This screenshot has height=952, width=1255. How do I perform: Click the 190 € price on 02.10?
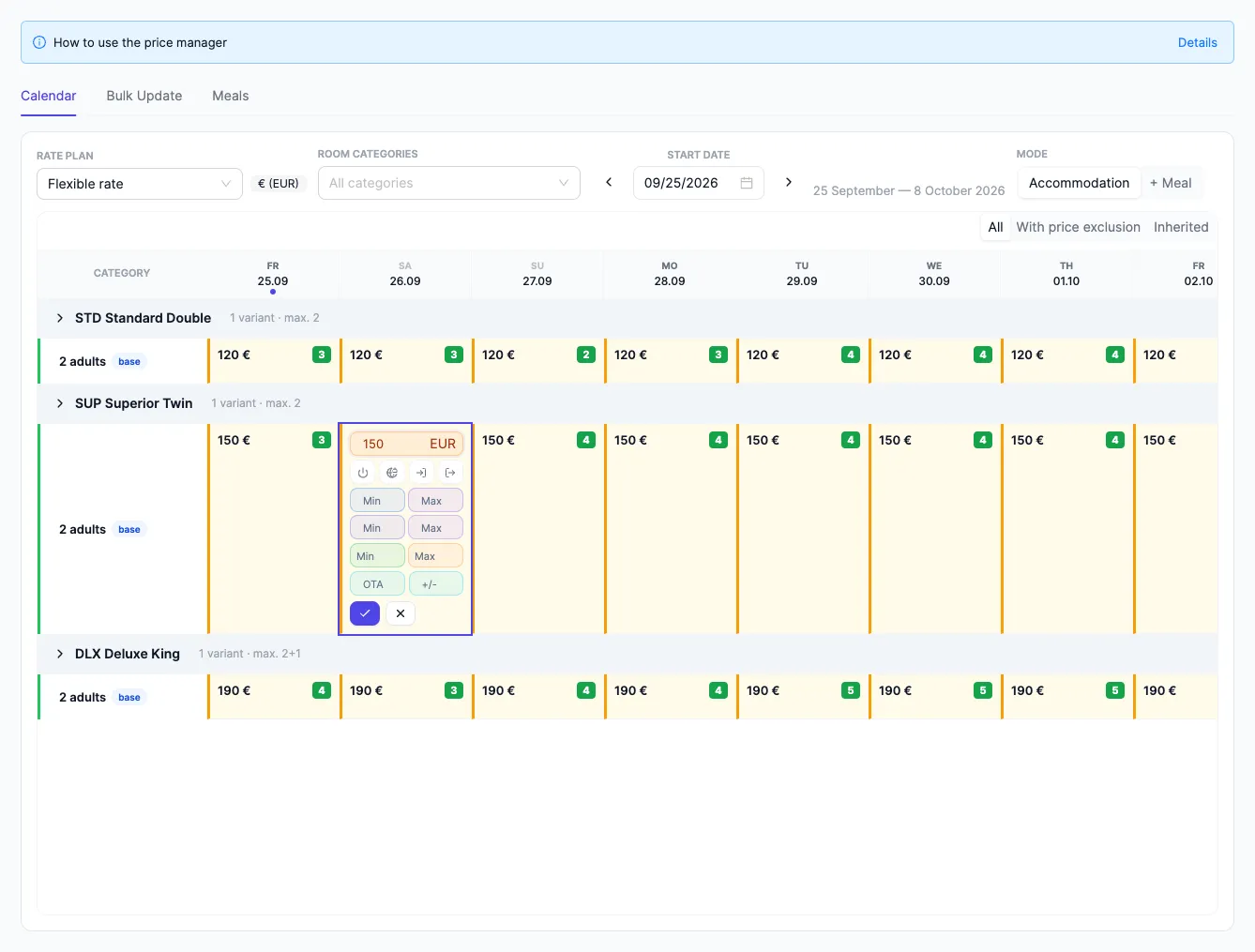[x=1159, y=690]
